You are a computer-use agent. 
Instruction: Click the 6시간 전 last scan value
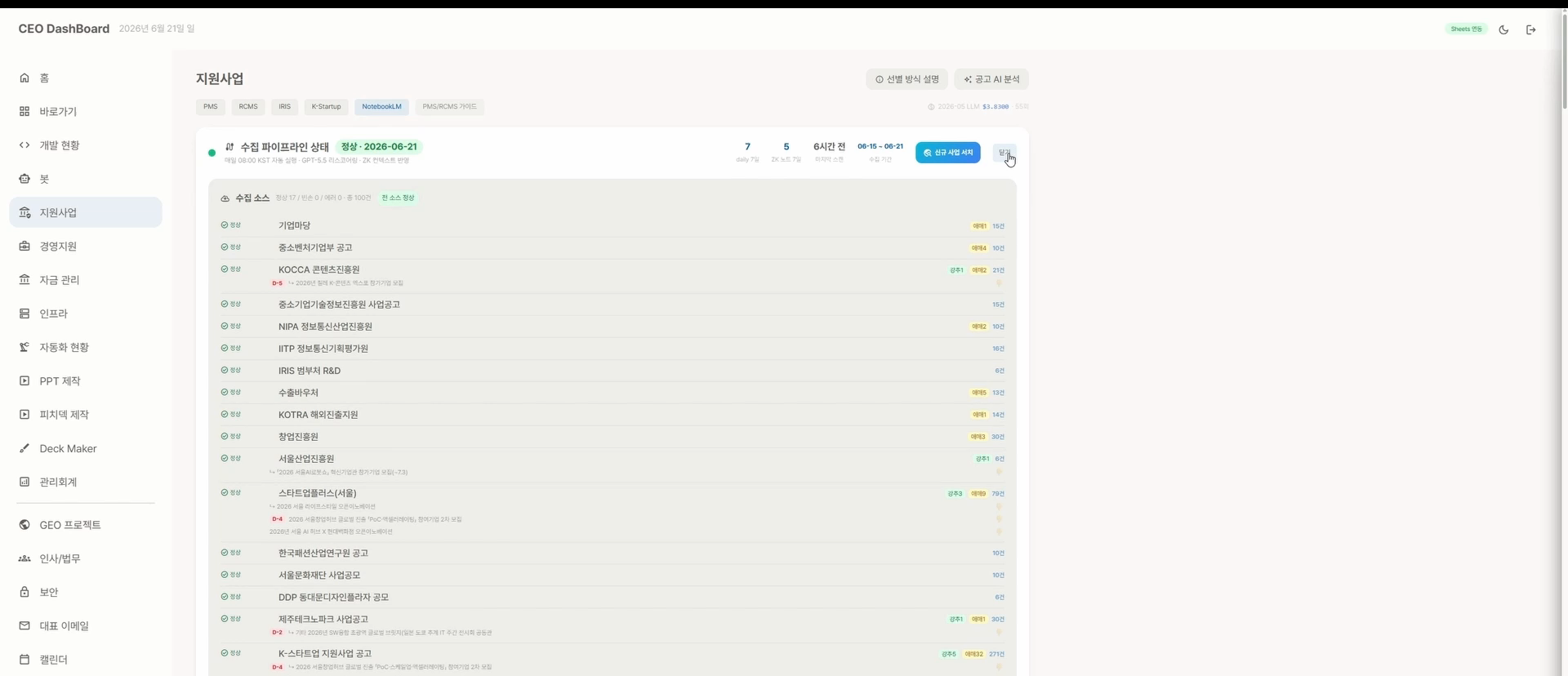[x=829, y=147]
